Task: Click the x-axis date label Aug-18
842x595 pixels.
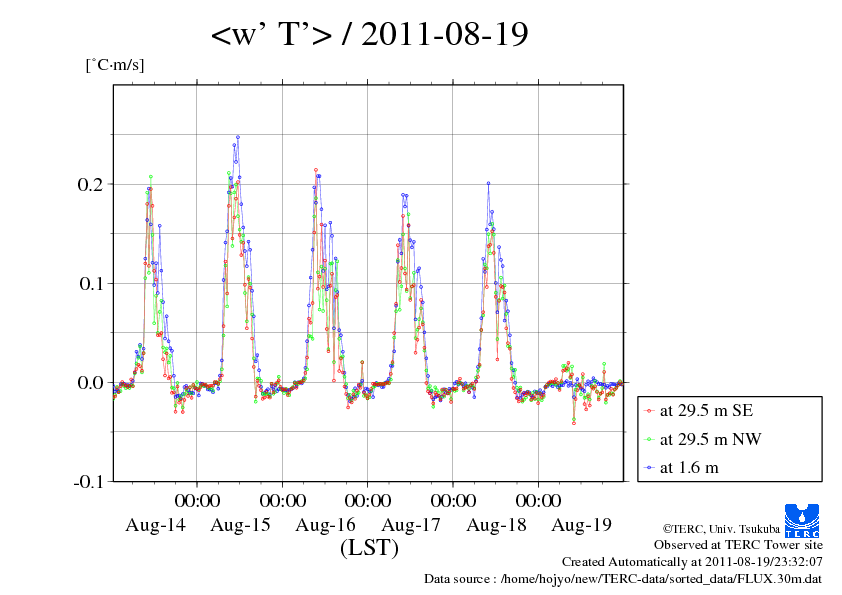Action: coord(496,525)
